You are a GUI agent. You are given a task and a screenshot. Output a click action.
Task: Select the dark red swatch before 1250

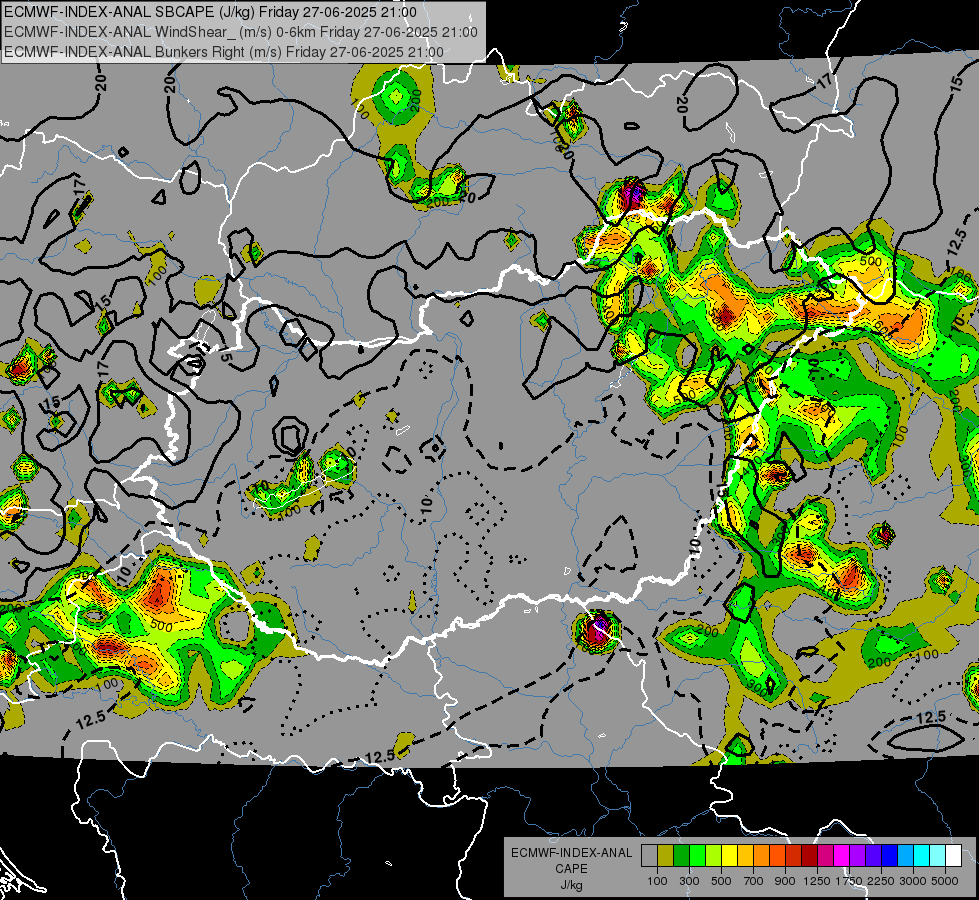pyautogui.click(x=809, y=856)
